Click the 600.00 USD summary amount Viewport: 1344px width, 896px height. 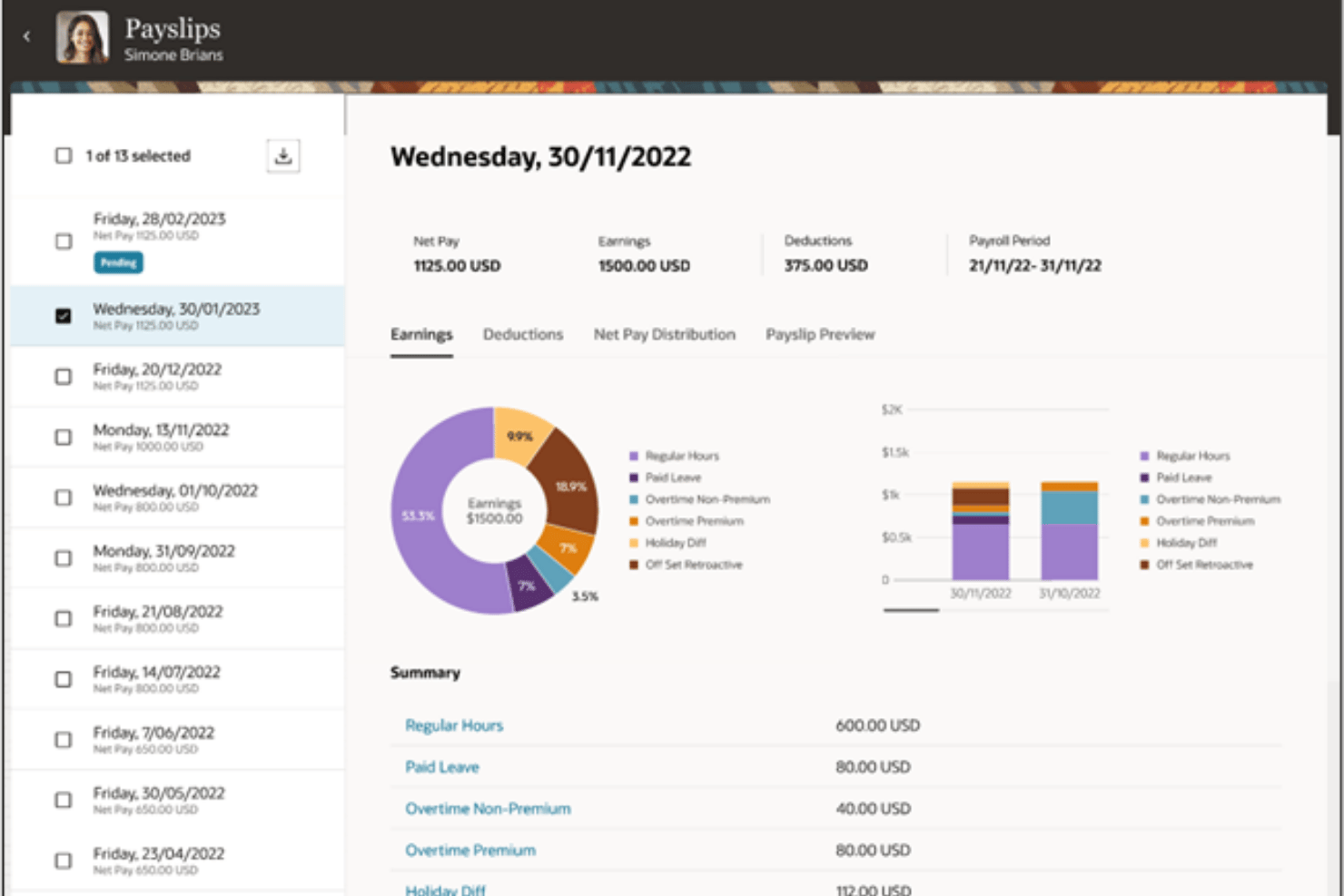click(877, 725)
